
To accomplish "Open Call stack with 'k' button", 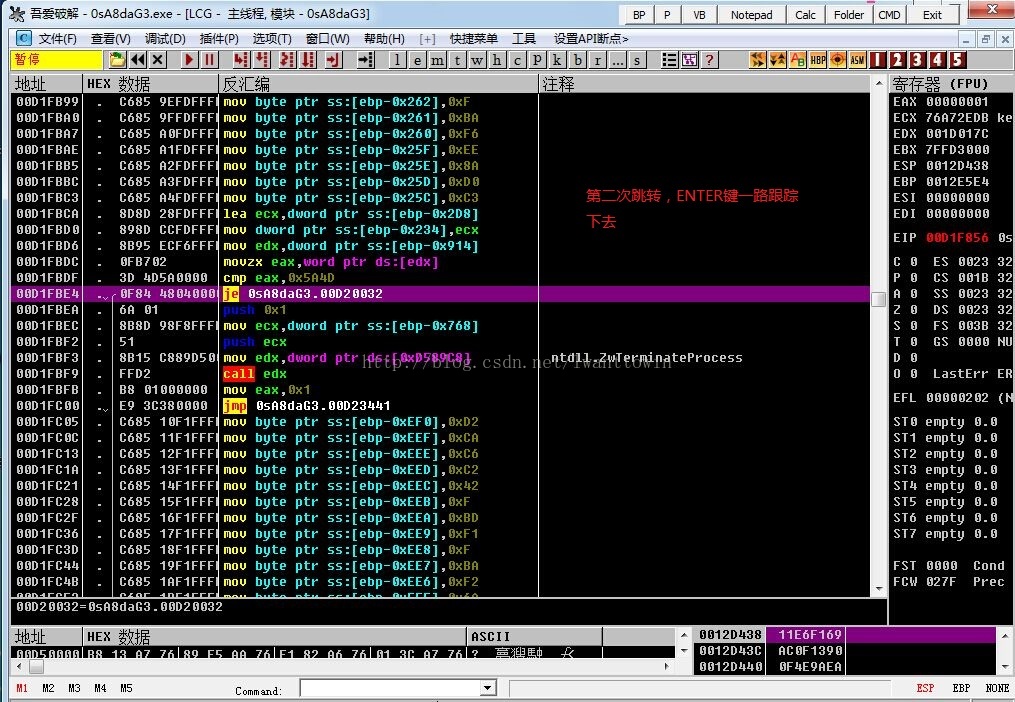I will click(557, 60).
